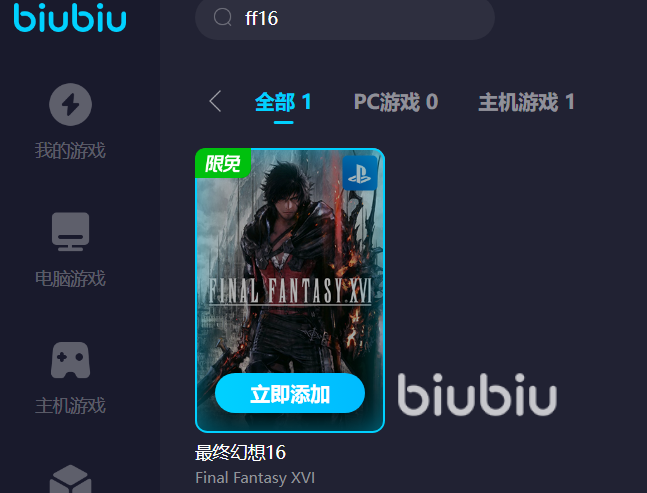647x493 pixels.
Task: Select the 电脑游戏 sidebar label
Action: click(x=71, y=278)
